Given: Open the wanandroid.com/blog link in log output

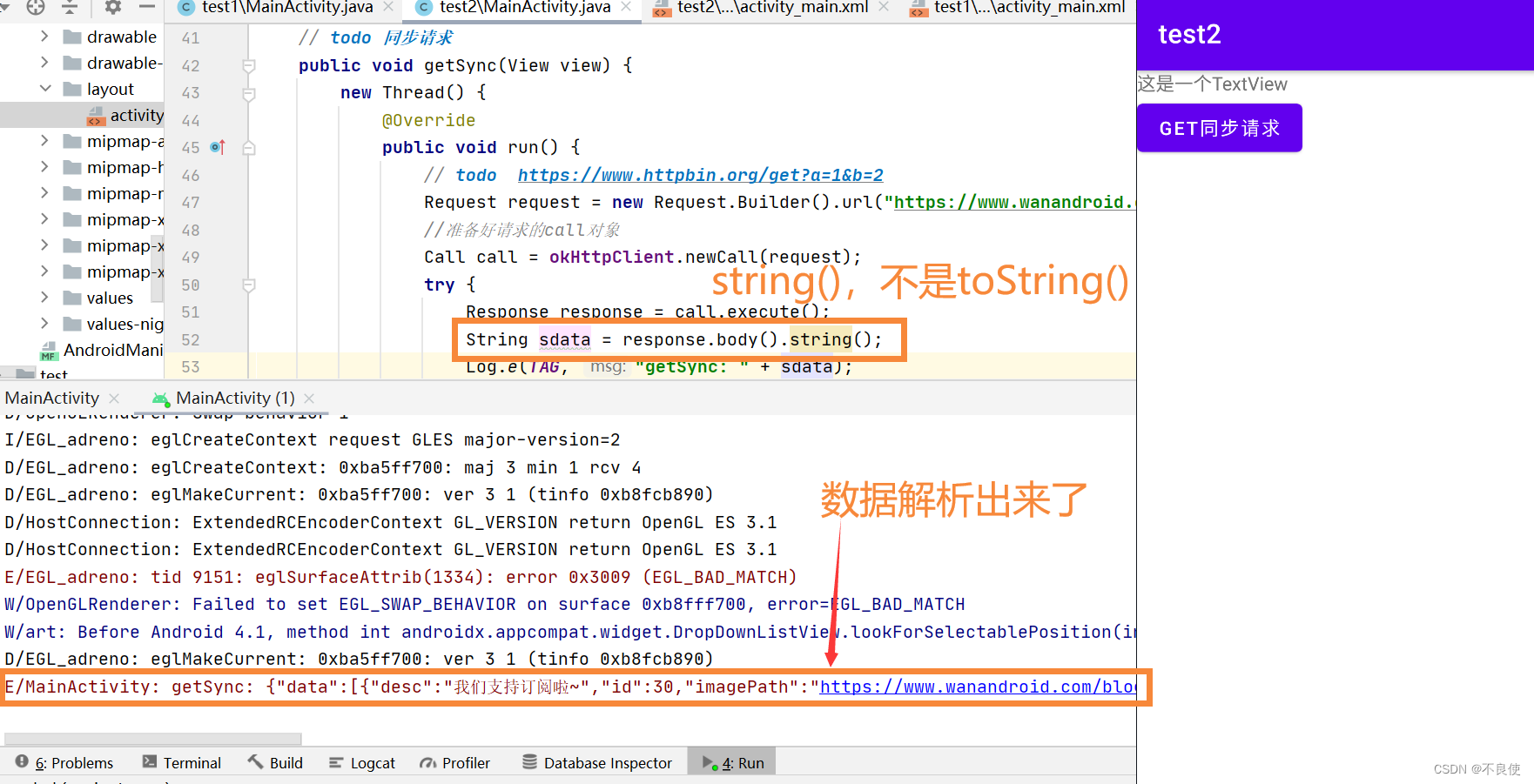Looking at the screenshot, I should 978,687.
